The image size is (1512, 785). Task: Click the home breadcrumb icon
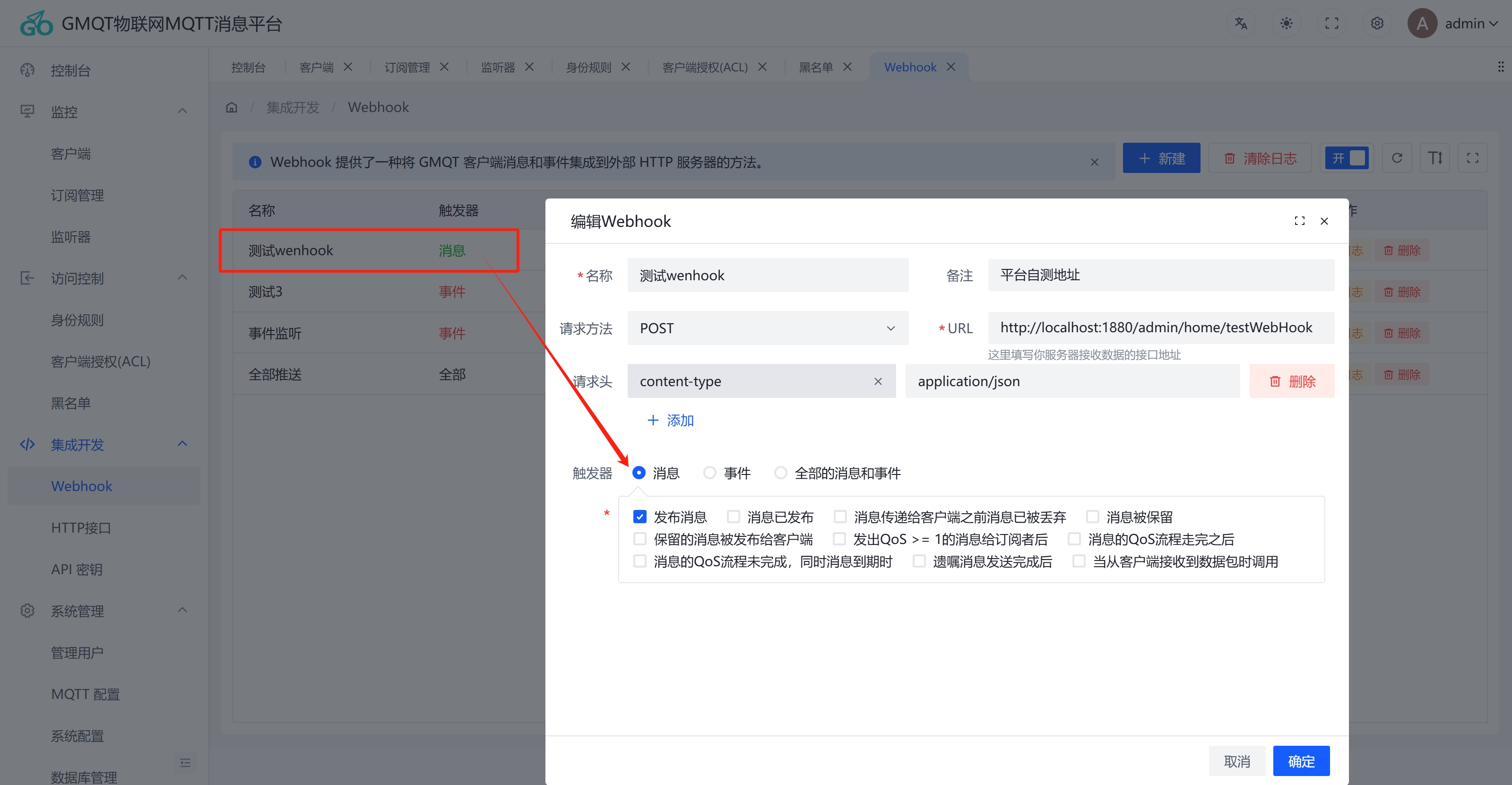(x=231, y=107)
